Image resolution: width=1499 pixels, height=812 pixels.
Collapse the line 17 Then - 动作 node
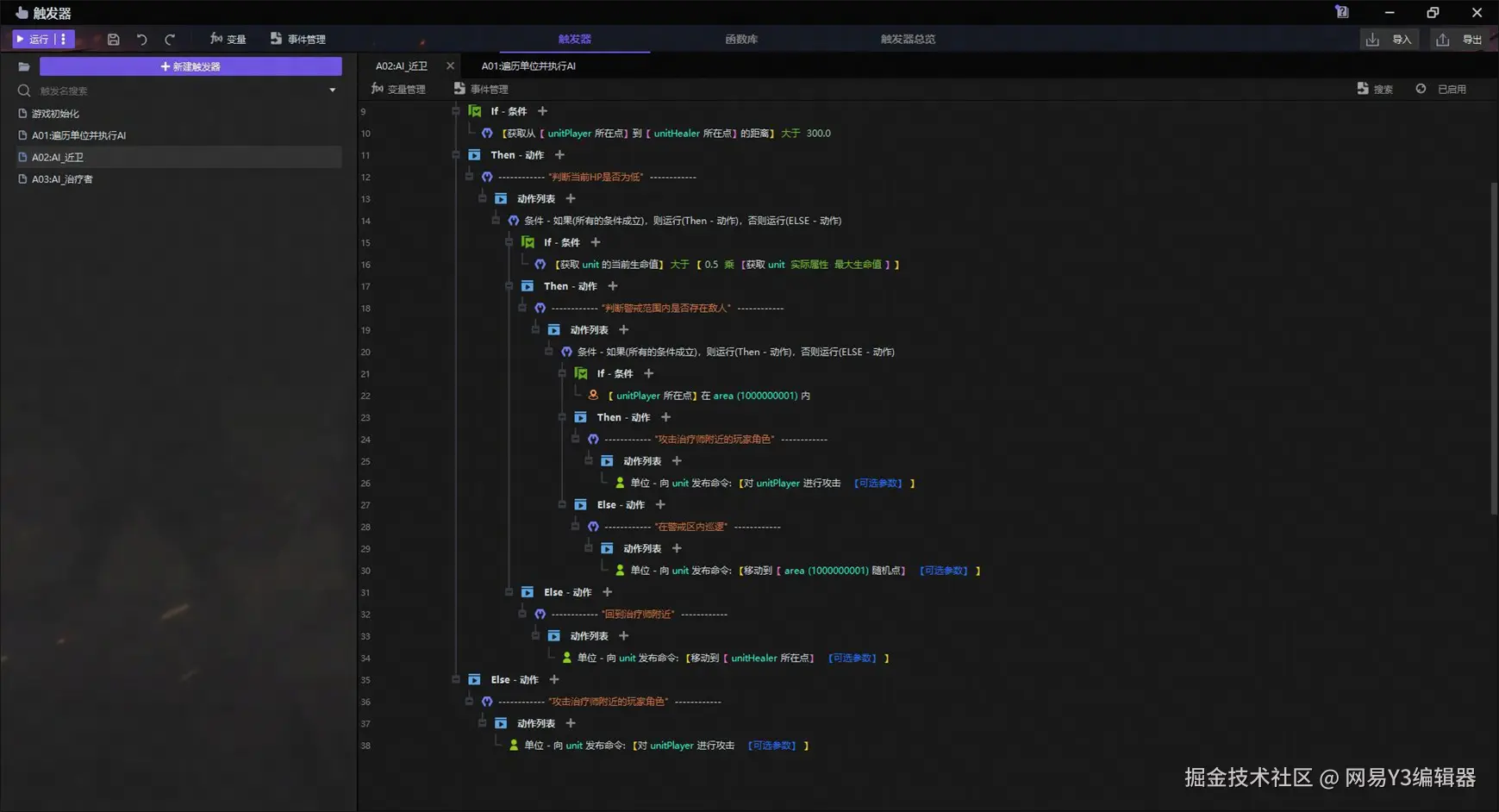tap(509, 286)
